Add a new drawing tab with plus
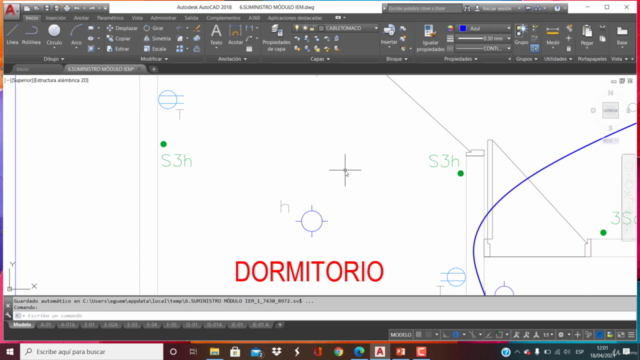Image resolution: width=640 pixels, height=360 pixels. pyautogui.click(x=153, y=69)
